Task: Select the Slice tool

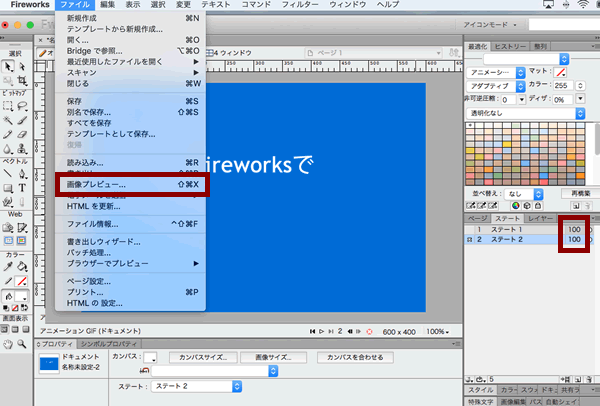Action: [x=22, y=228]
